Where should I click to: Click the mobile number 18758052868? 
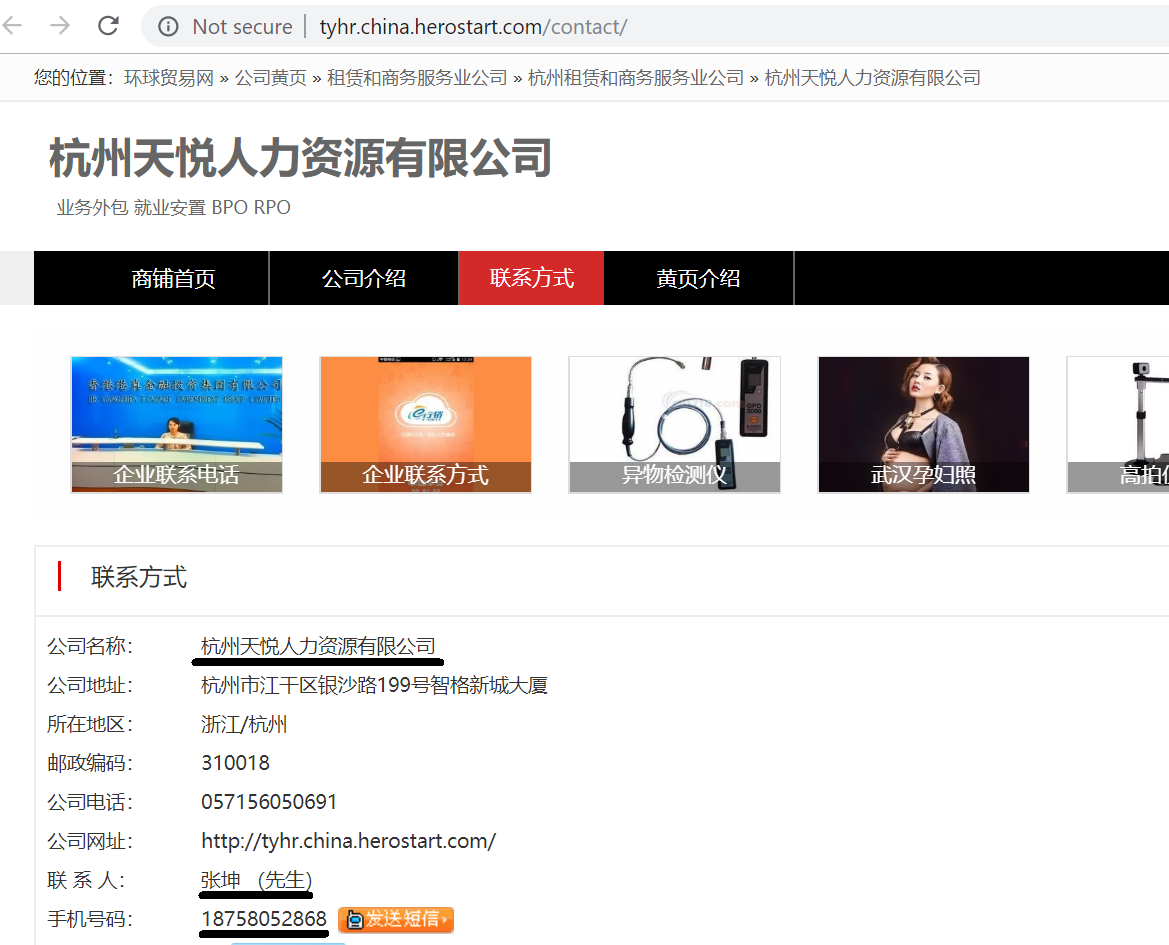pyautogui.click(x=264, y=919)
